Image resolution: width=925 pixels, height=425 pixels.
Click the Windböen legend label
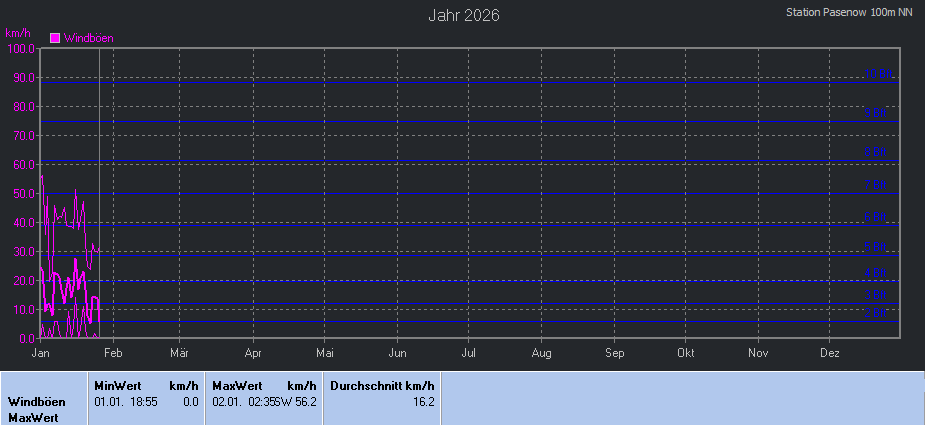coord(88,38)
